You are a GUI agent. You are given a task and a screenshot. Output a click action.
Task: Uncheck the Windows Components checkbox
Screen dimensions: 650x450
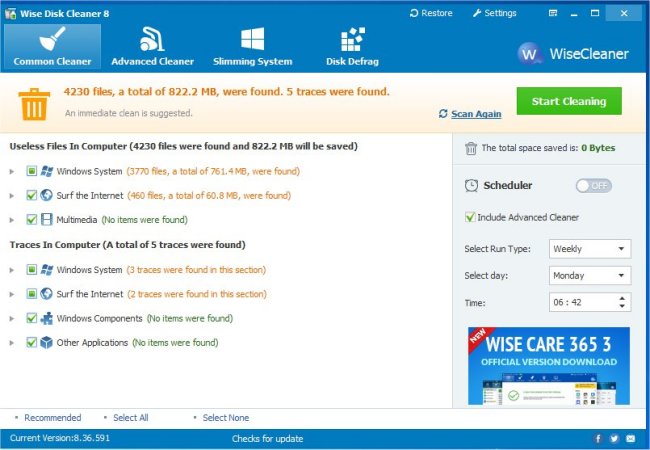[x=32, y=318]
